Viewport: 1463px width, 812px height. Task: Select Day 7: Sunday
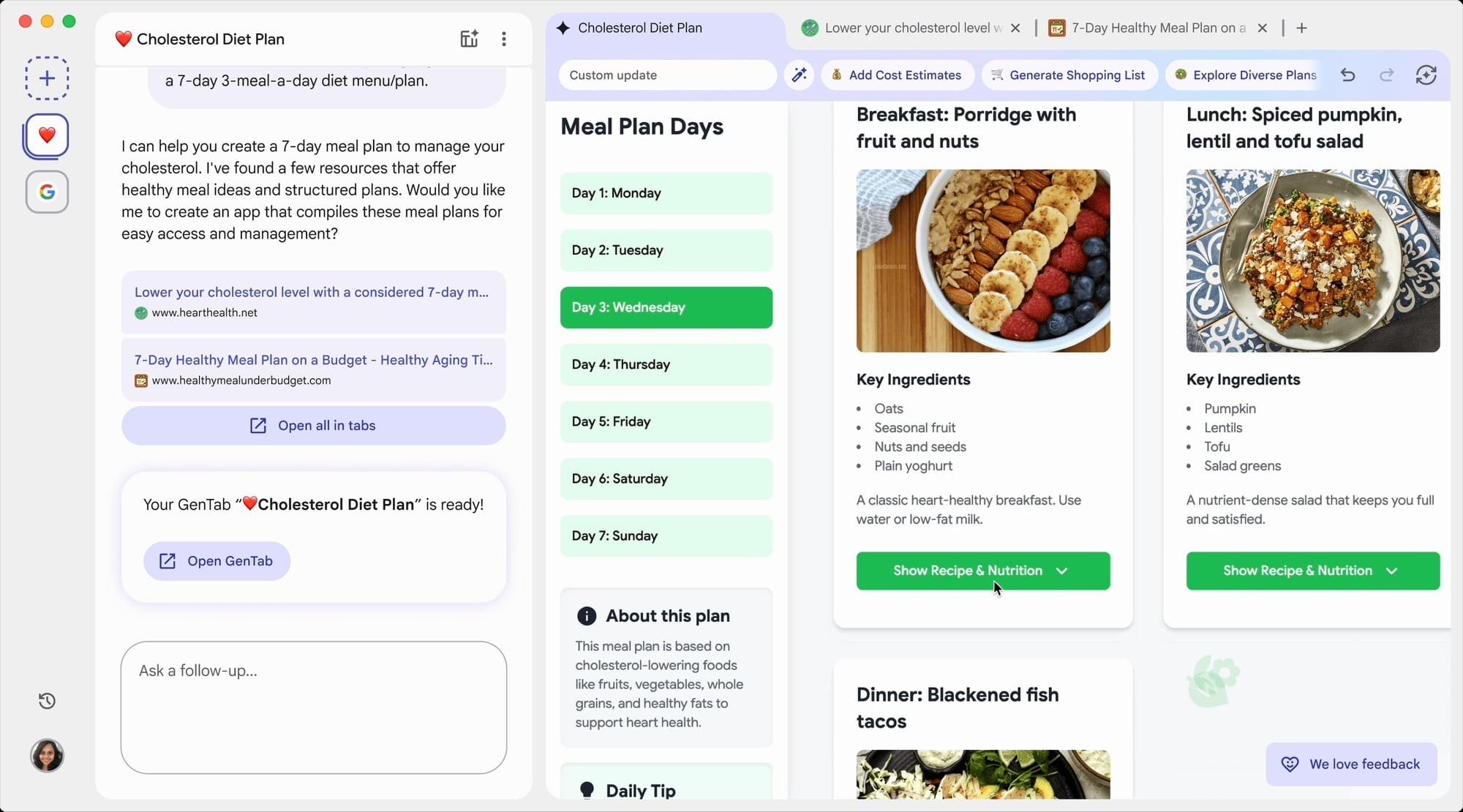pyautogui.click(x=666, y=535)
